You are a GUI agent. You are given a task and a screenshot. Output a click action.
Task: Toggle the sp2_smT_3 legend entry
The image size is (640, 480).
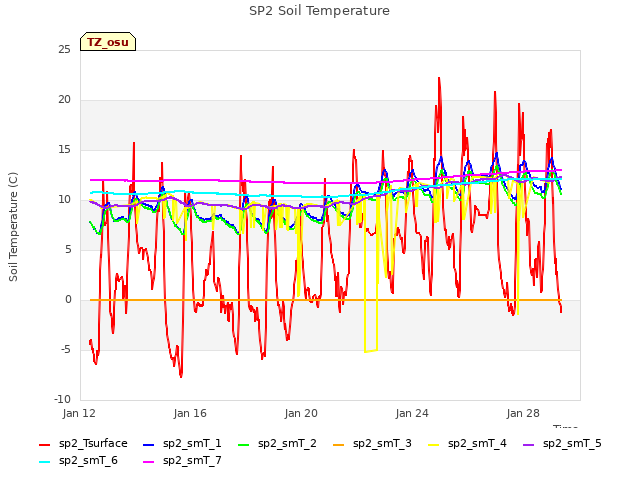(x=372, y=444)
